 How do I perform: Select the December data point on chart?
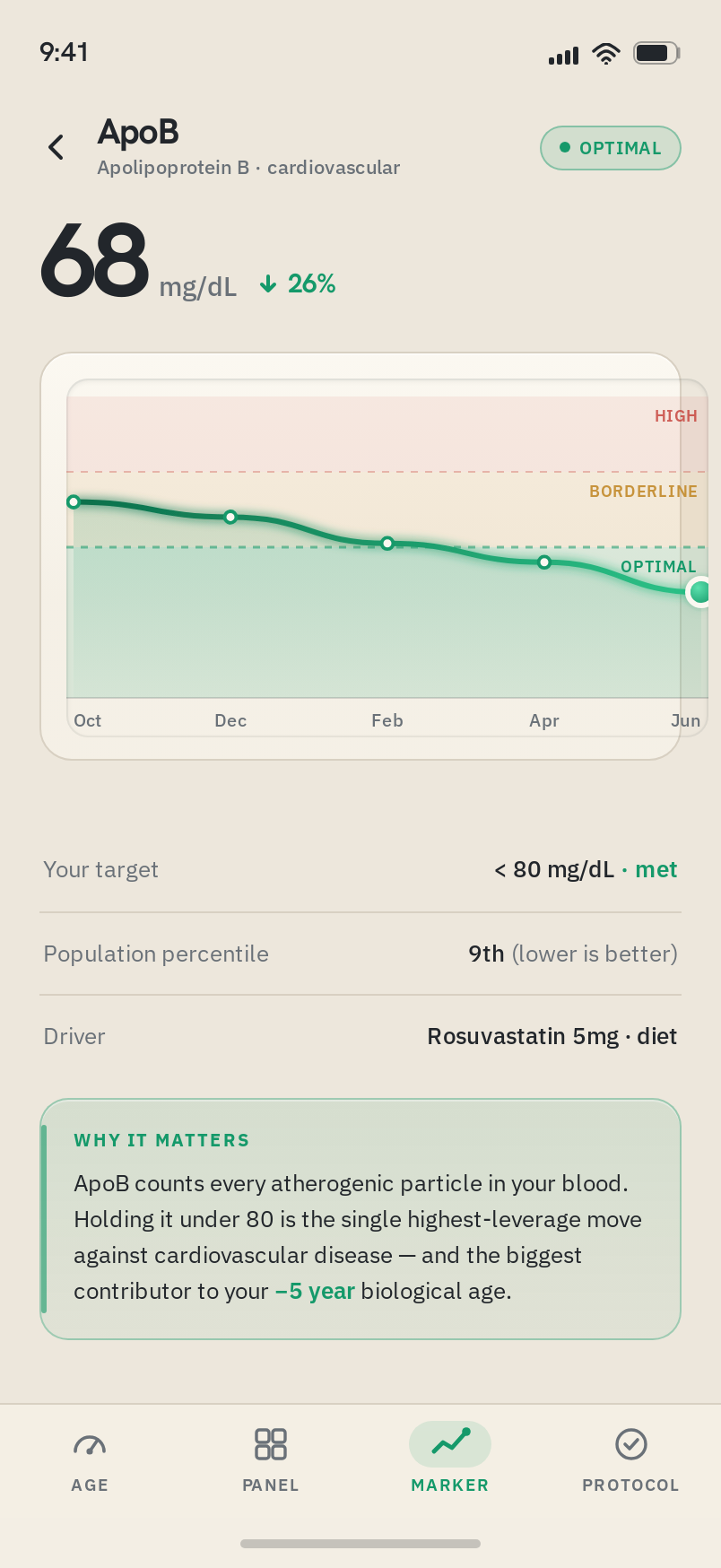tap(230, 517)
